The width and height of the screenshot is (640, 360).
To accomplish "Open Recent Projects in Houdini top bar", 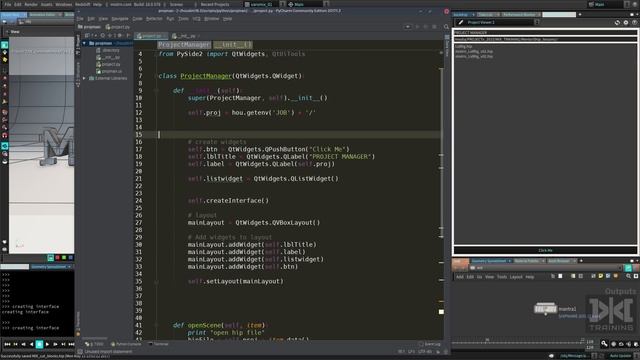I will click(215, 4).
